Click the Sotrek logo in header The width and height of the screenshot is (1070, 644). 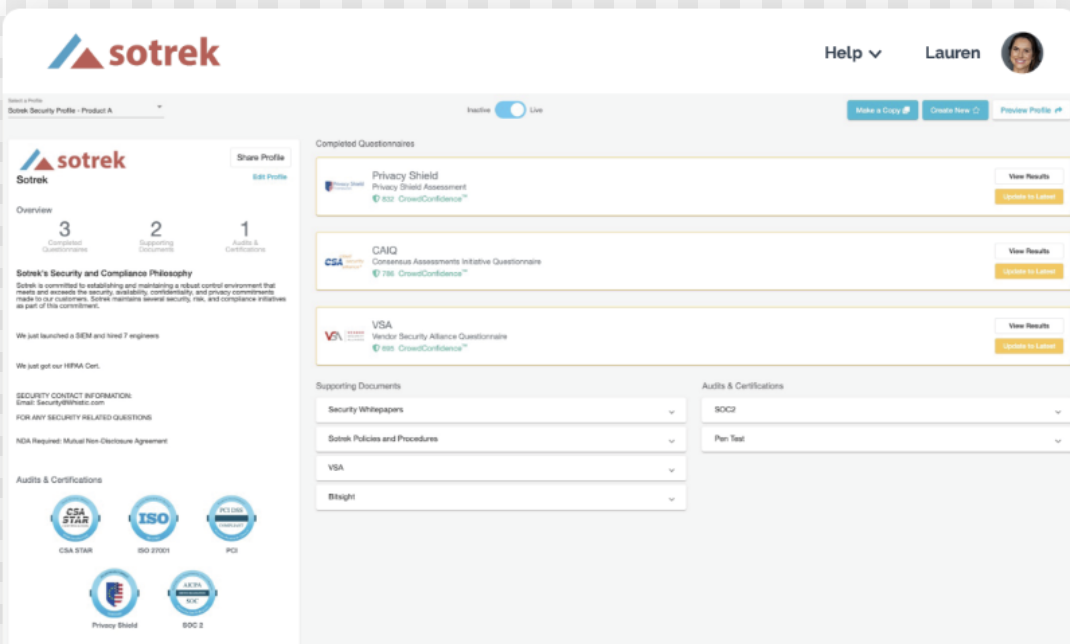(x=134, y=52)
